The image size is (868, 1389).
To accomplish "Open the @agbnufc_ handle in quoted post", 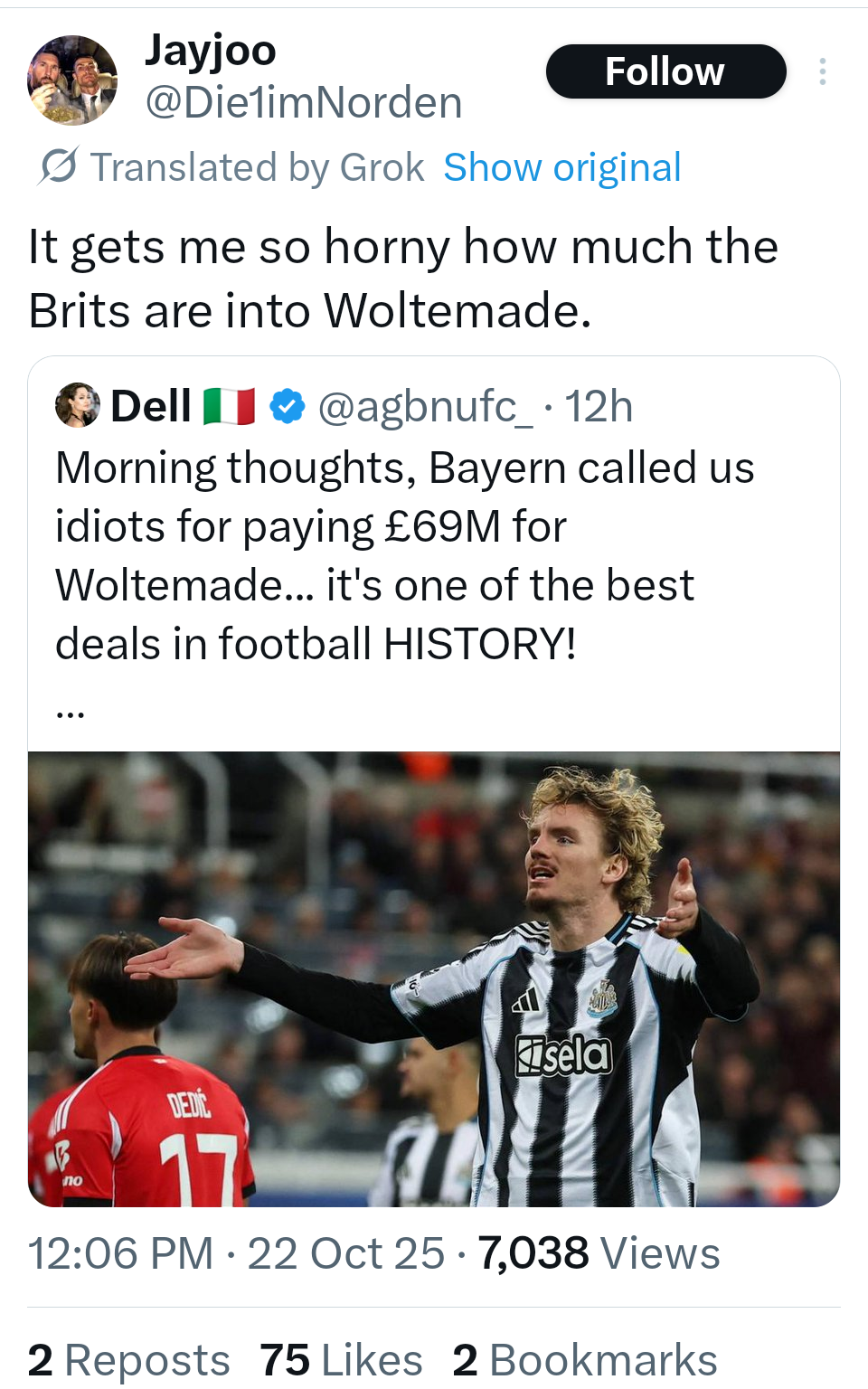I will pyautogui.click(x=425, y=406).
